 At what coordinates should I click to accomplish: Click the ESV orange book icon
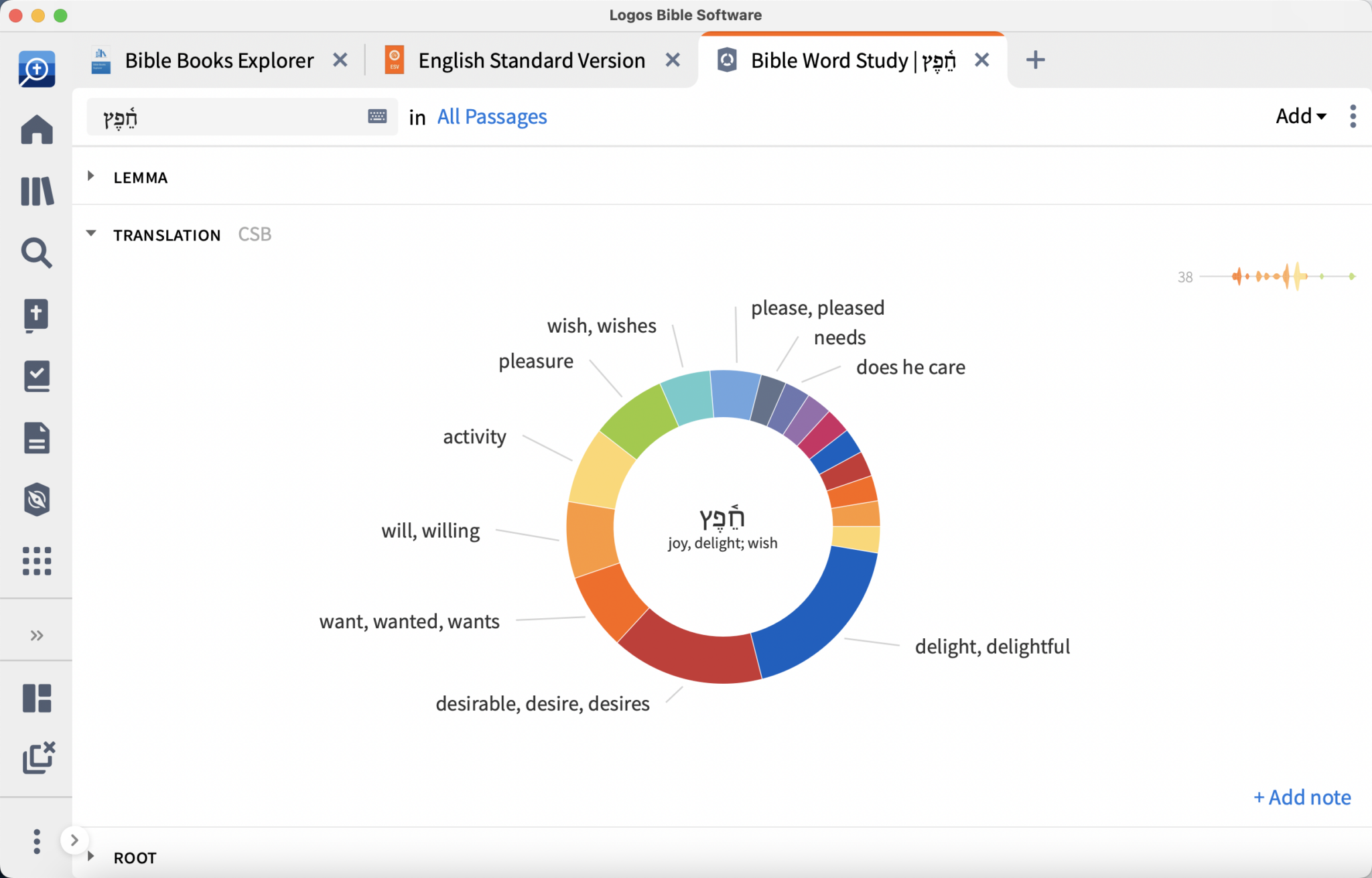tap(395, 60)
